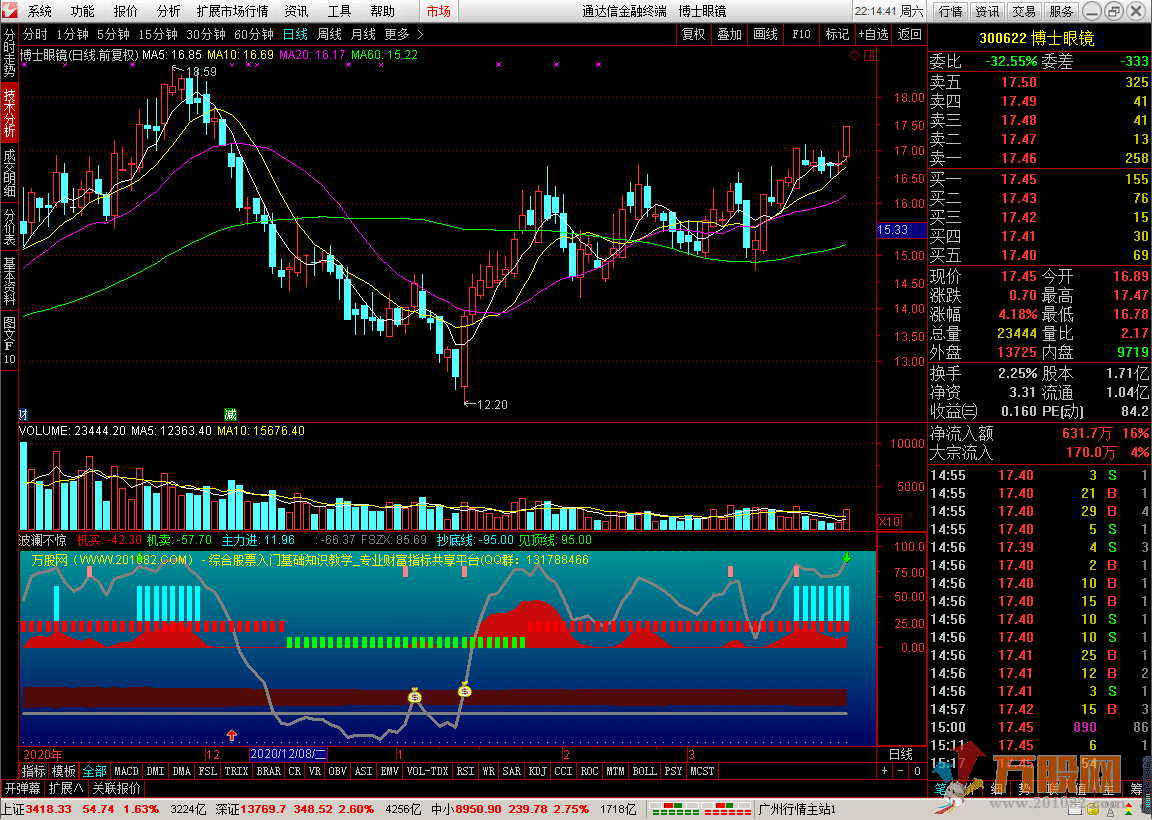Open the 图文F10 sidebar tab
This screenshot has height=820, width=1152.
[x=9, y=340]
